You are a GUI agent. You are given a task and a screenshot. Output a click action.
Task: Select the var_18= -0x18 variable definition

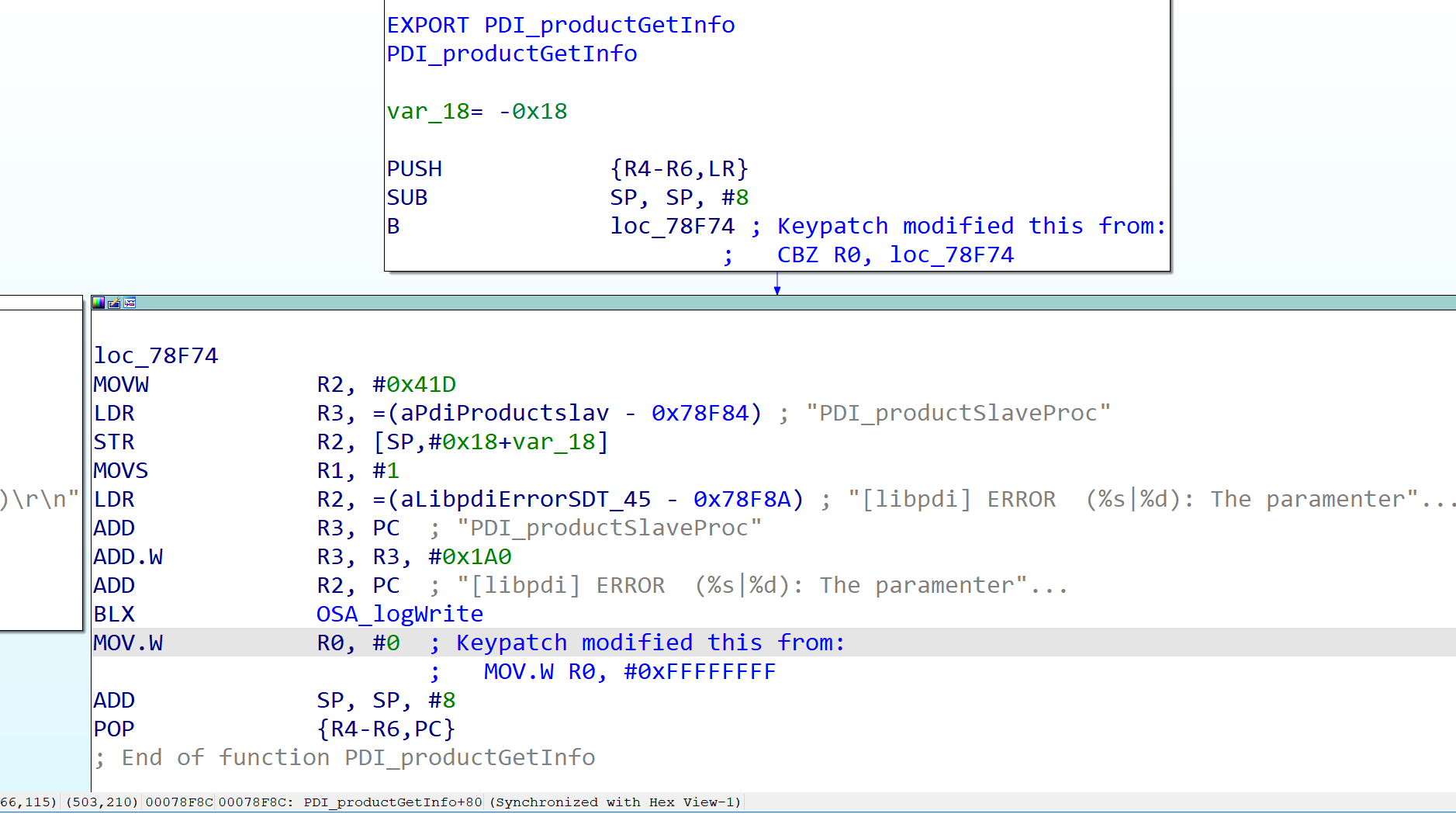pos(477,111)
